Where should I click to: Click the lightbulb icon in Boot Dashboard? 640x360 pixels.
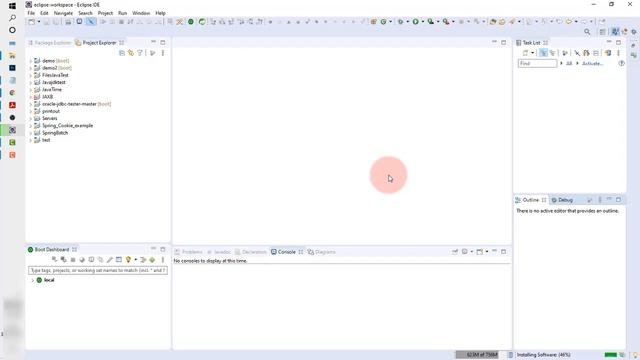[128, 260]
